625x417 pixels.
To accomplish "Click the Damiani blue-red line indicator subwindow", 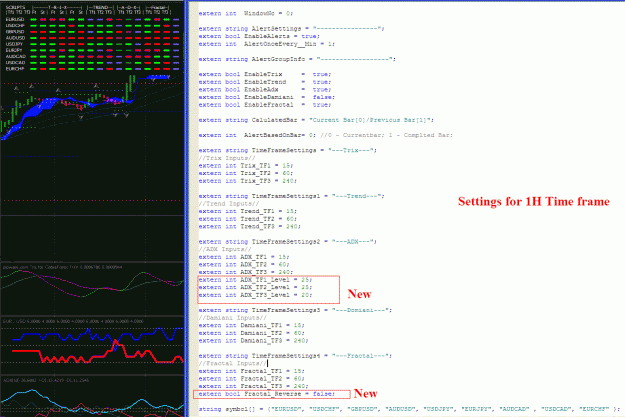I will point(92,345).
